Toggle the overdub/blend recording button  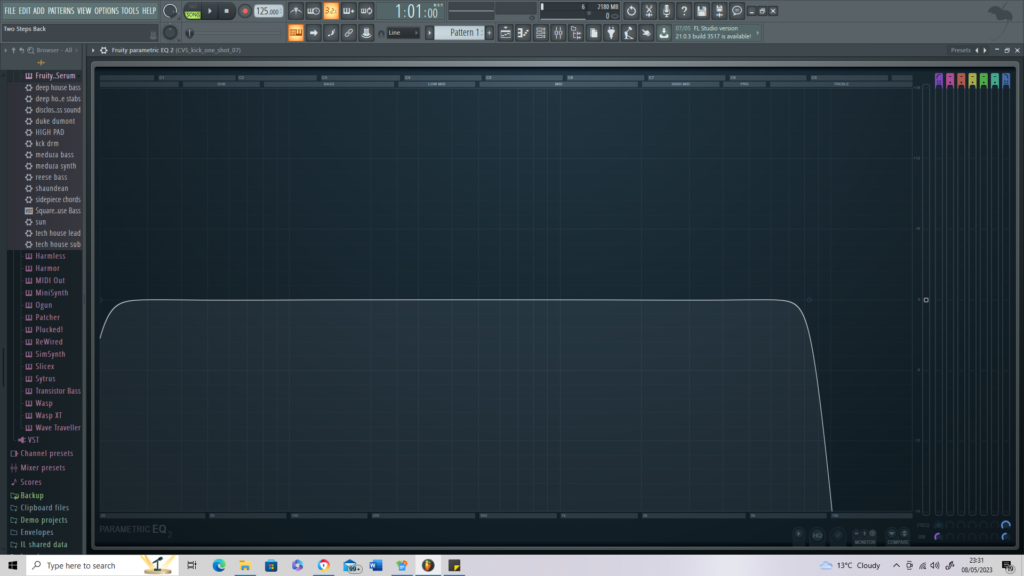(349, 10)
